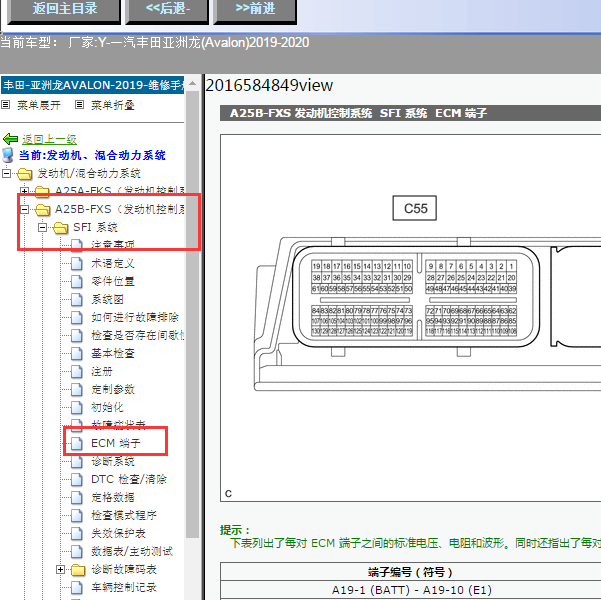Viewport: 601px width, 600px height.
Task: Click document icon beside 零件位置
Action: tap(77, 281)
